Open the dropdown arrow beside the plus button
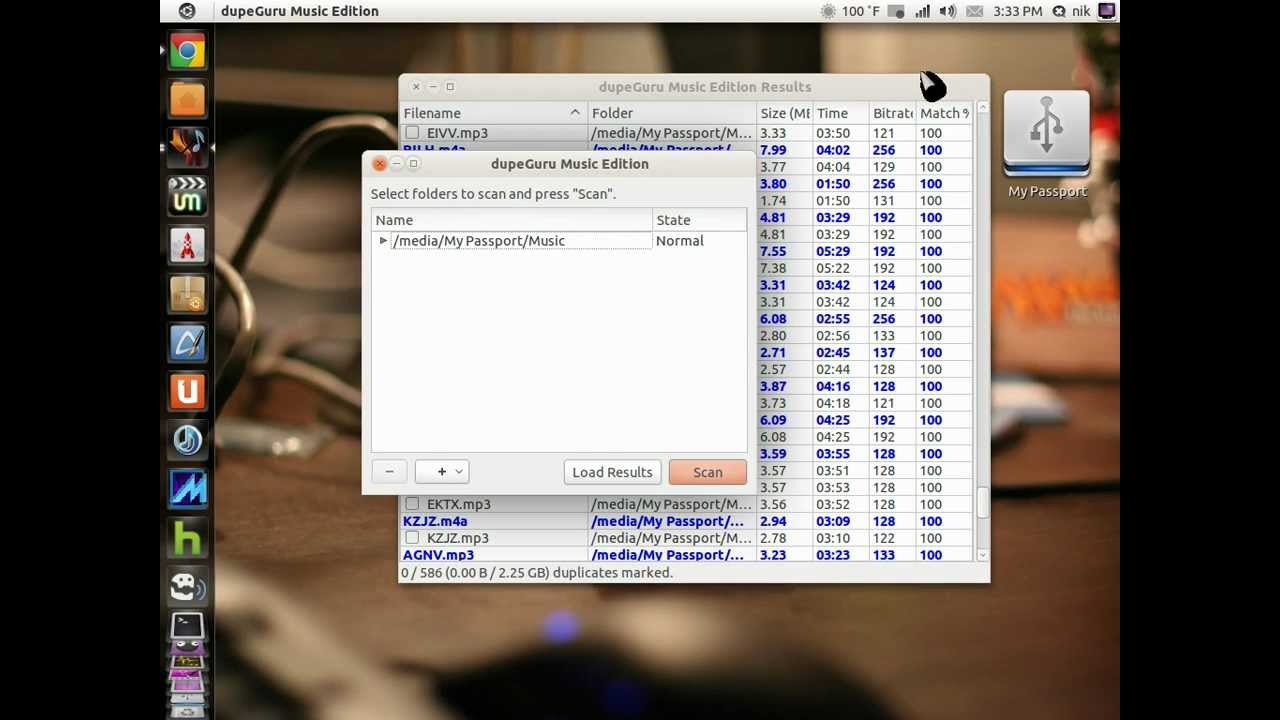 tap(459, 472)
